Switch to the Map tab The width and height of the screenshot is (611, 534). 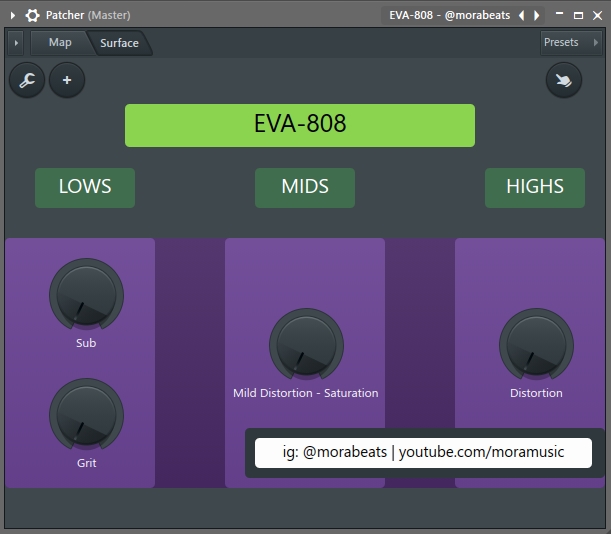60,43
